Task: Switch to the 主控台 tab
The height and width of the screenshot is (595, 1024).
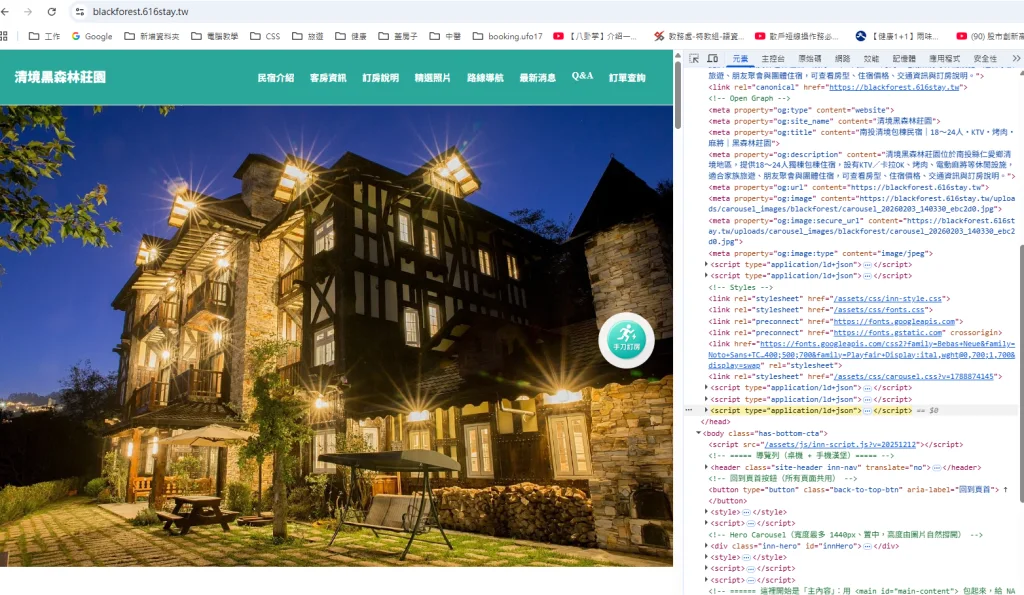Action: coord(773,59)
